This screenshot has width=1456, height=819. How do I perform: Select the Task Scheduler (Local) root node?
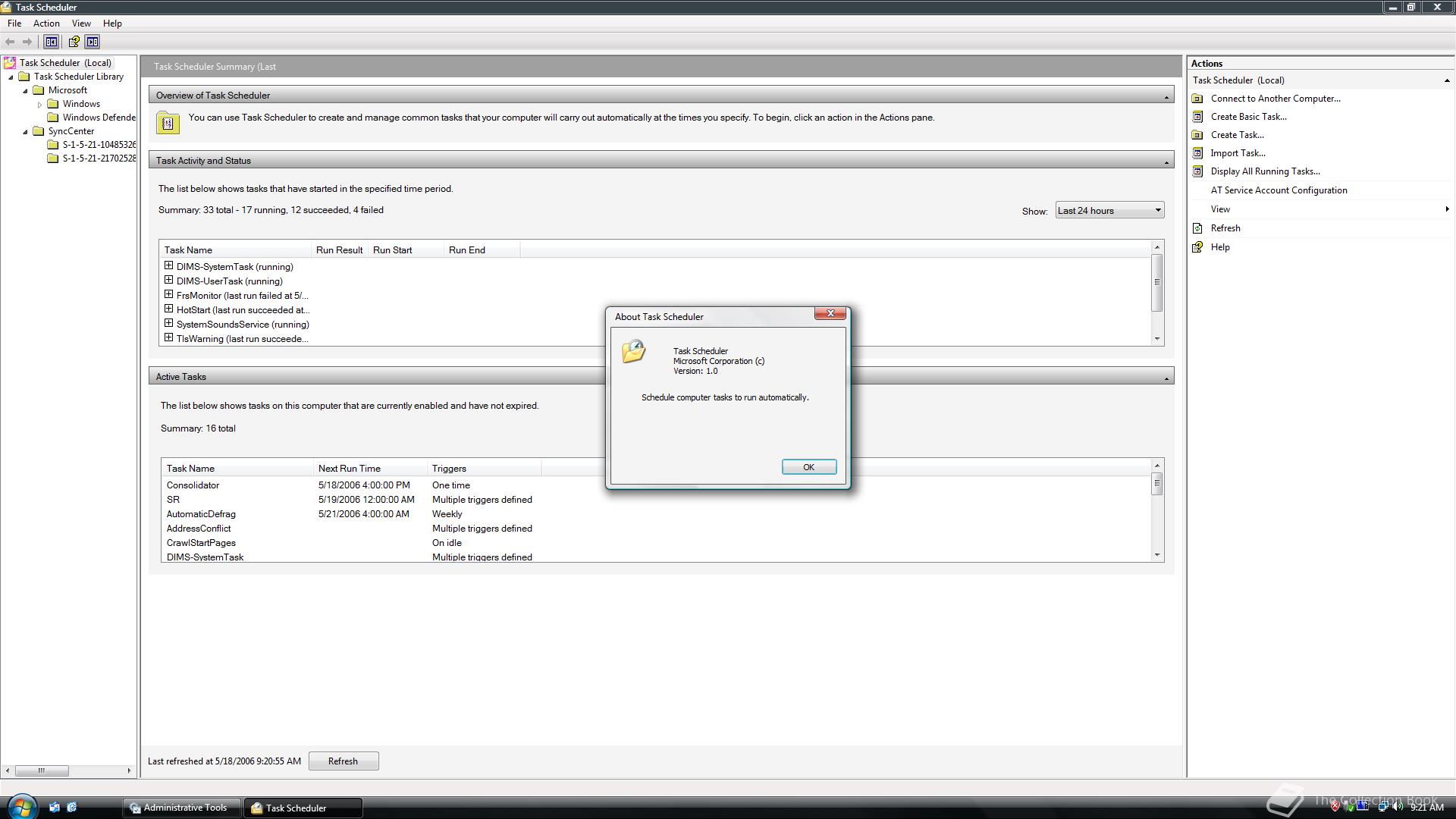click(x=65, y=63)
